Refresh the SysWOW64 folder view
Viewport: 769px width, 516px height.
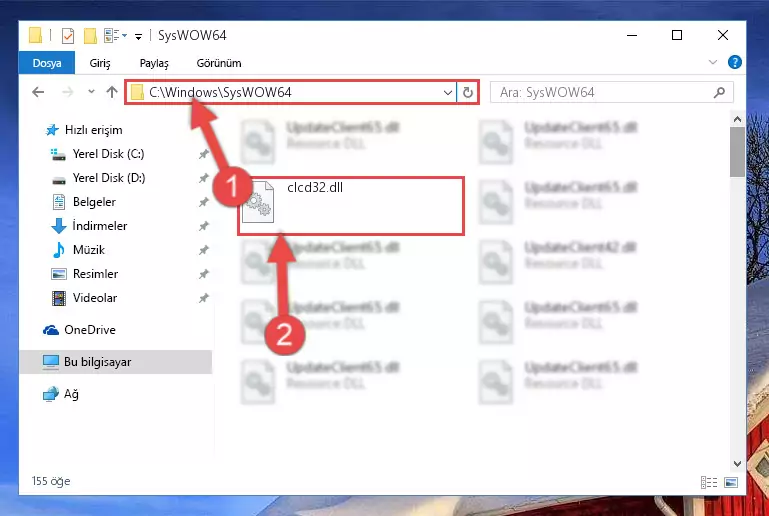point(468,92)
